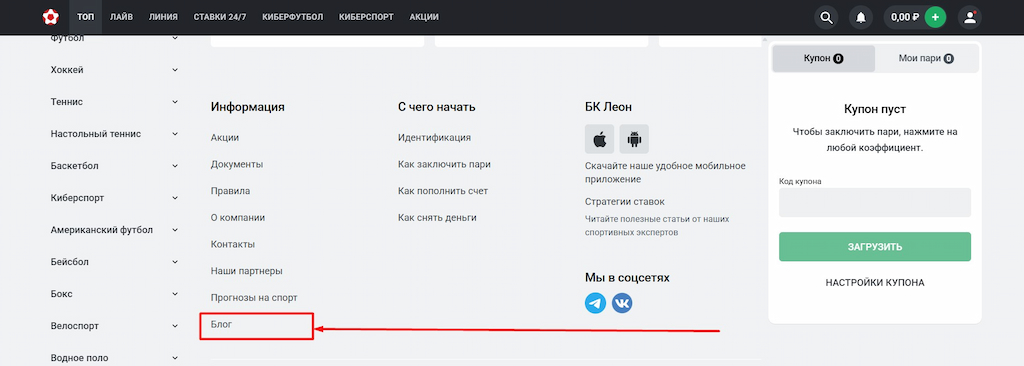The height and width of the screenshot is (366, 1024).
Task: Select Бейсбол in the sports sidebar
Action: [69, 262]
